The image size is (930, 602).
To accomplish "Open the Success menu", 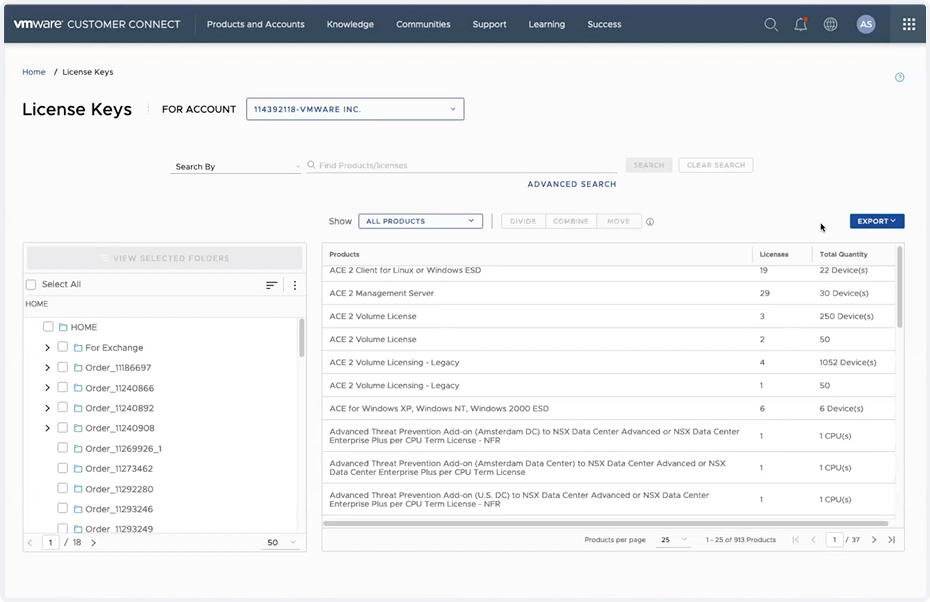I will pyautogui.click(x=604, y=24).
